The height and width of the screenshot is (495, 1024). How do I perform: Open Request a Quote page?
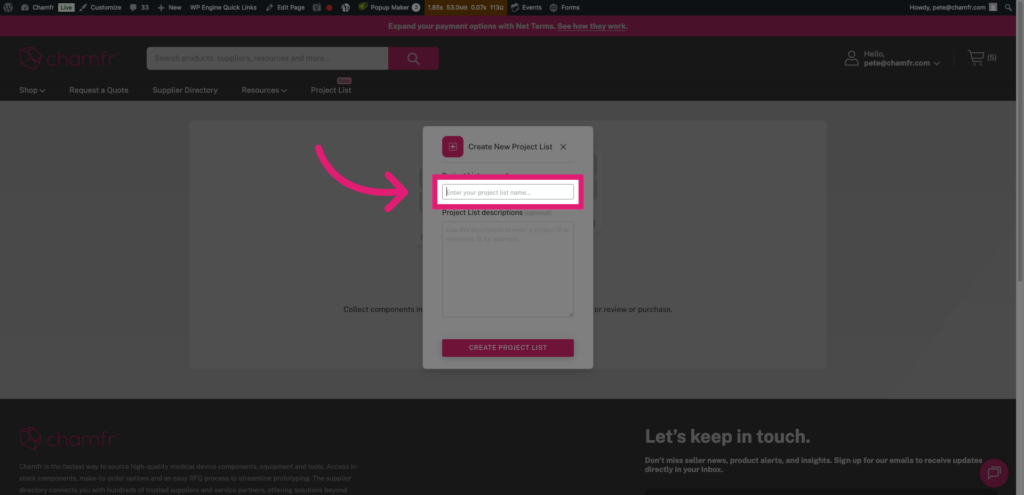pyautogui.click(x=99, y=90)
